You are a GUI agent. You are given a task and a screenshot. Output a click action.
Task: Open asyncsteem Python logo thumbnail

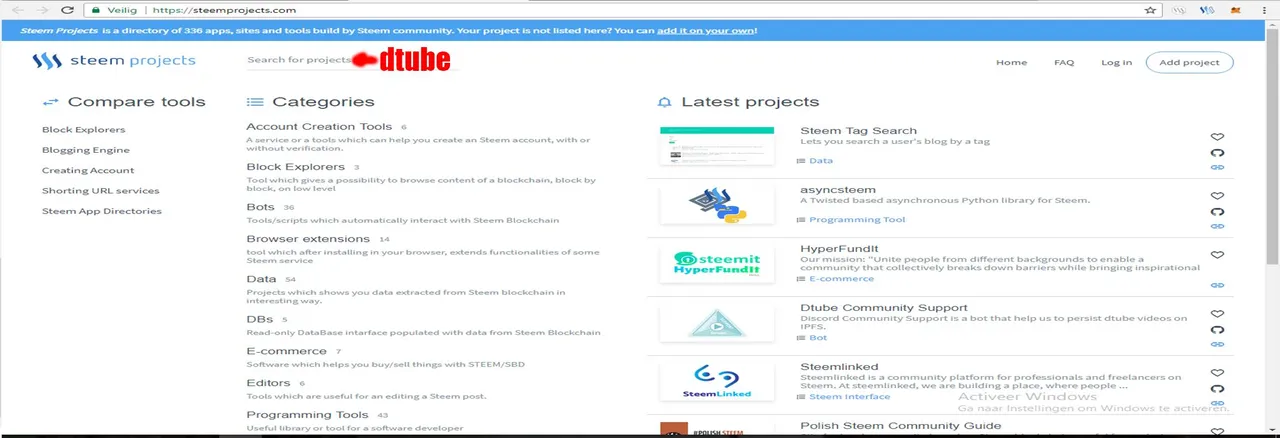tap(717, 206)
